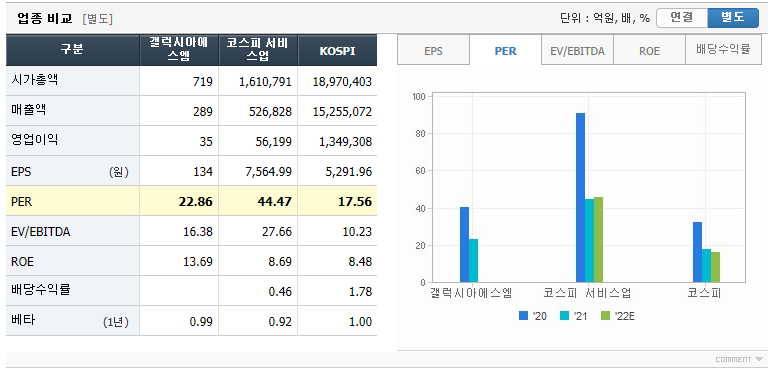Screen dimensions: 776x373
Task: Click dividend yield value 1.78
Action: 359,292
